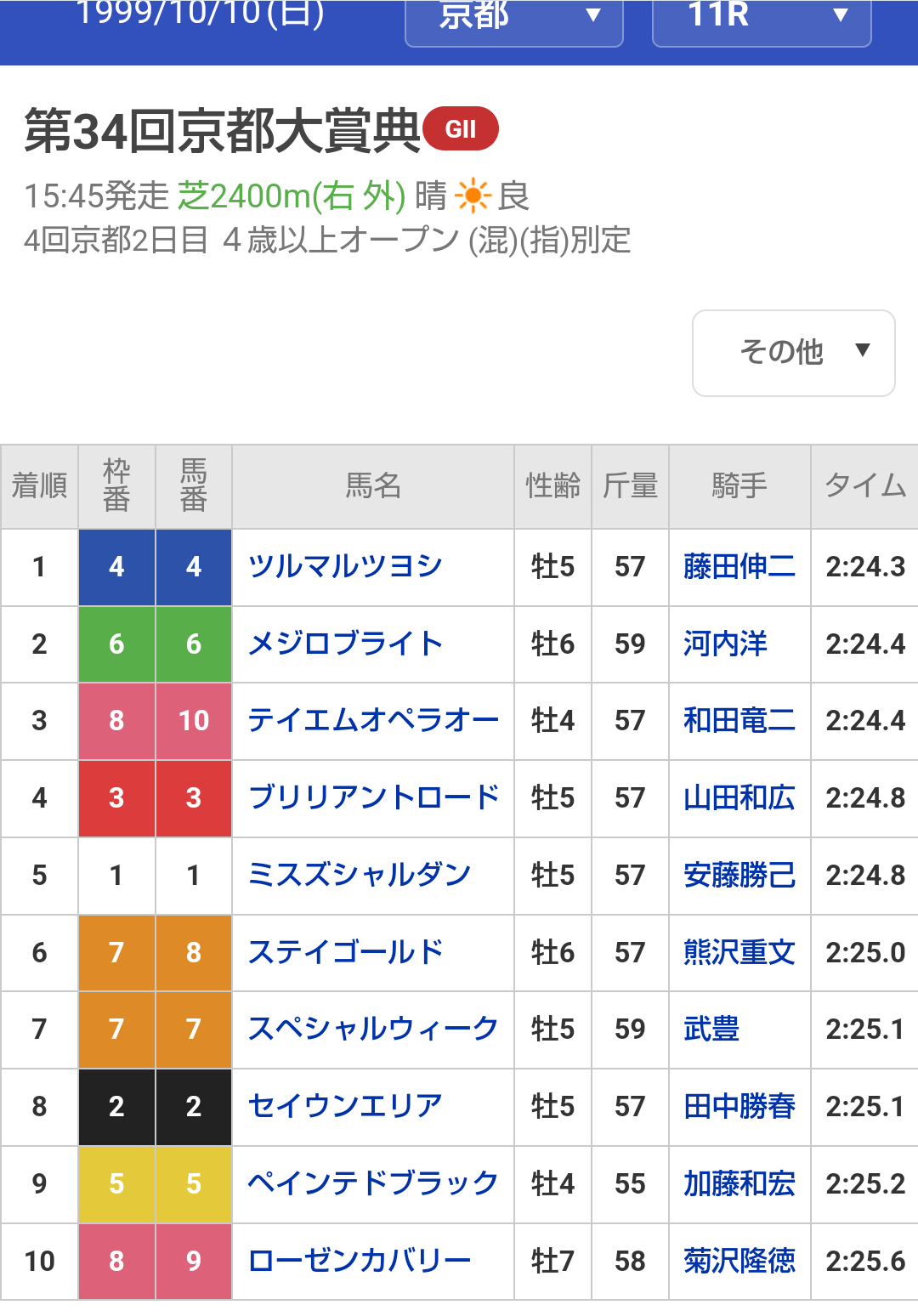Open jockey 和田竜二 profile link
The width and height of the screenshot is (918, 1316).
(x=739, y=721)
